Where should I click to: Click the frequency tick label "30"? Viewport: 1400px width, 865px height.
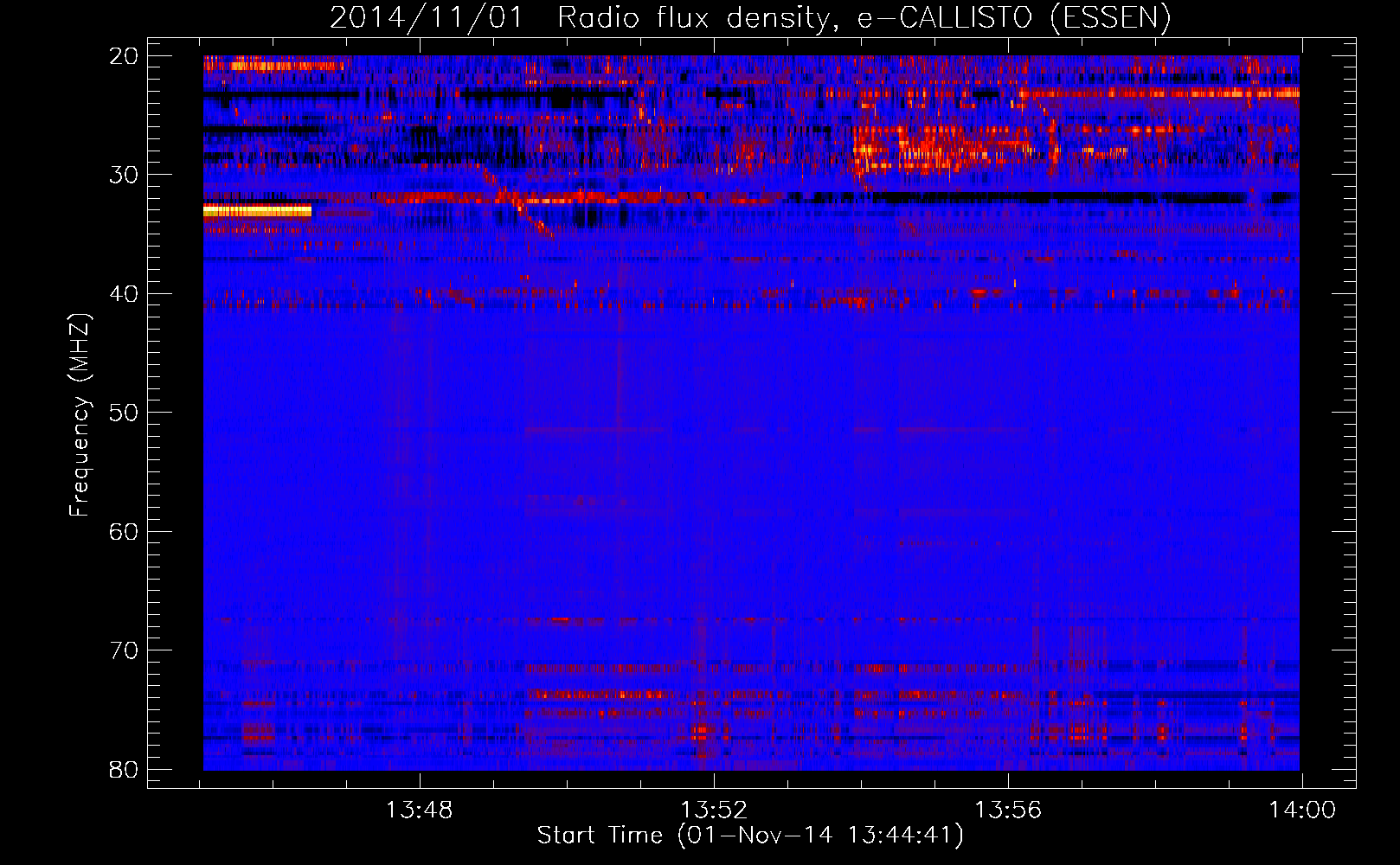[124, 175]
